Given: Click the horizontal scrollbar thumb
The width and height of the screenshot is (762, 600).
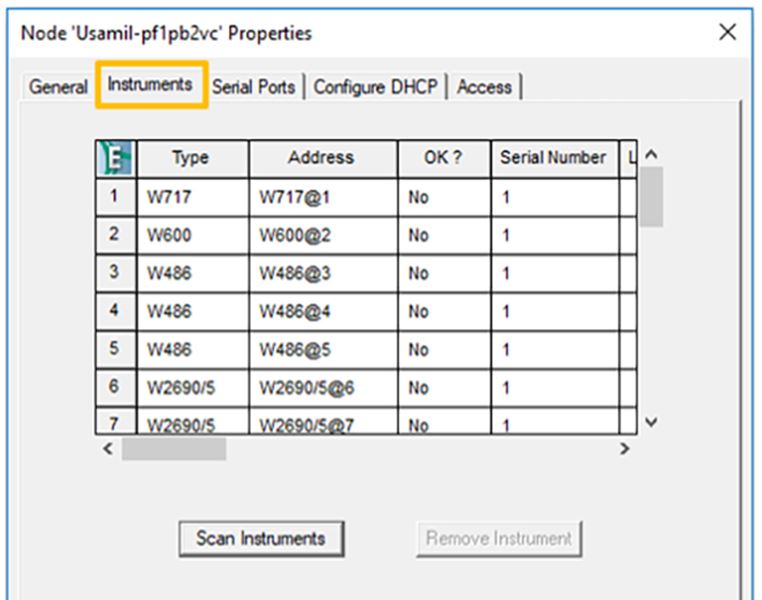Looking at the screenshot, I should click(x=173, y=450).
